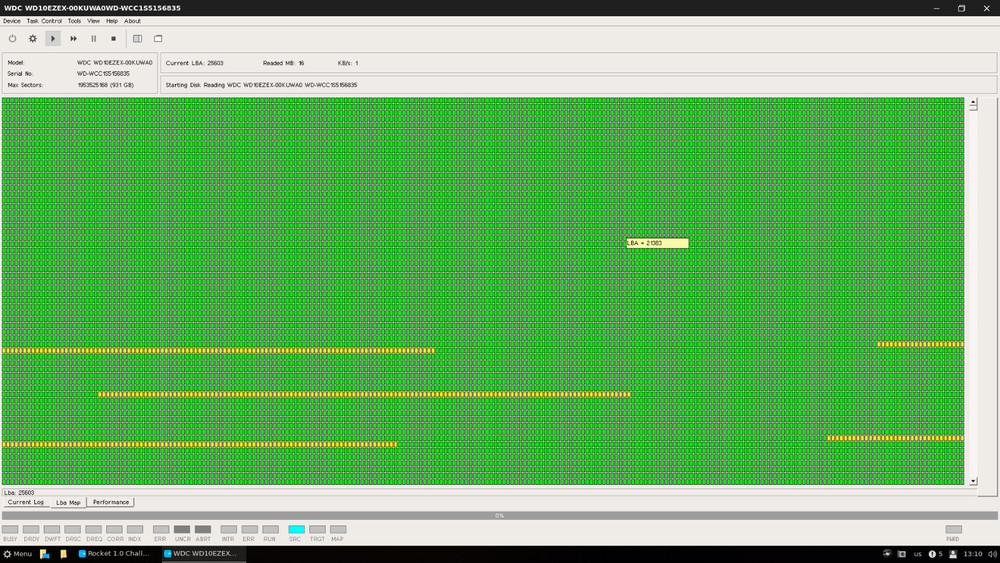
Task: Open the View menu
Action: click(94, 21)
